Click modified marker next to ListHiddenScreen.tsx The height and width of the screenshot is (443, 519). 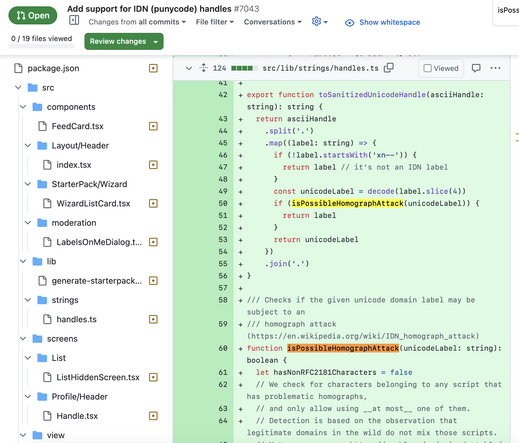click(153, 377)
